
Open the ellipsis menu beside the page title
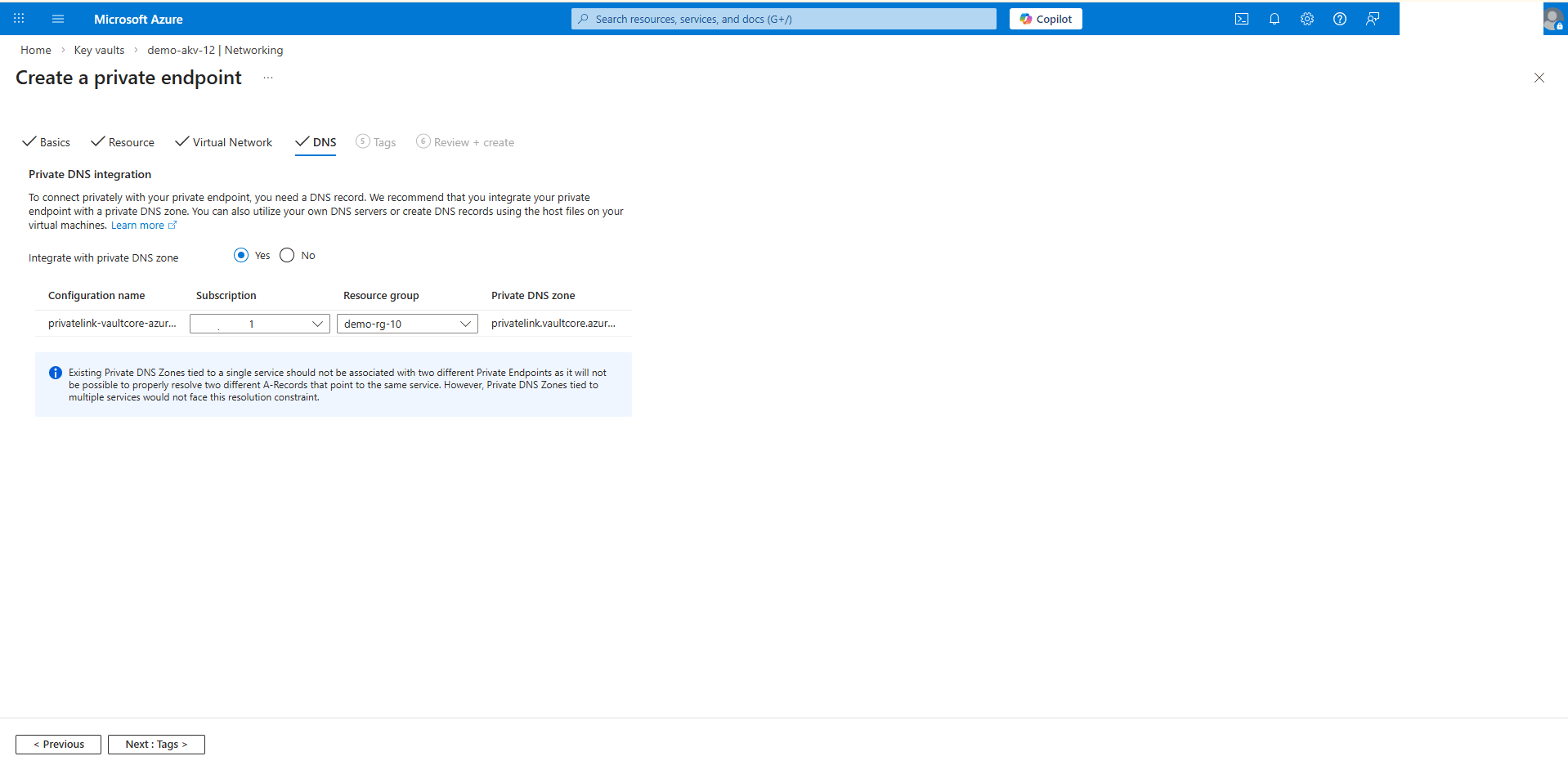pos(267,77)
